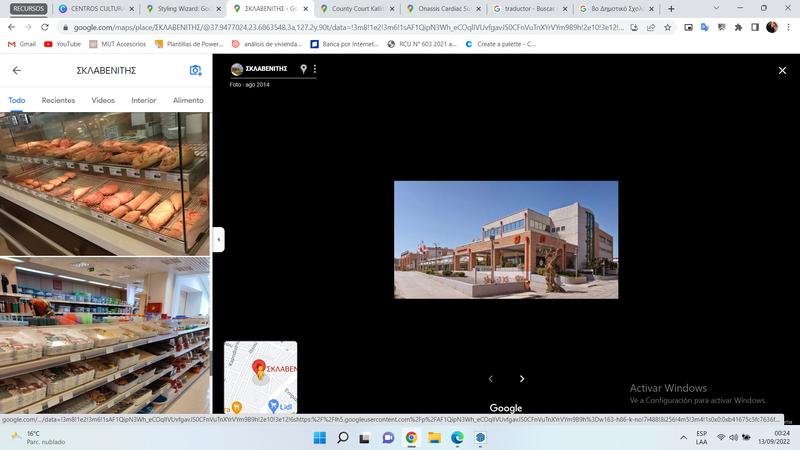800x450 pixels.
Task: Open Google Translate extension icon
Action: pos(705,28)
